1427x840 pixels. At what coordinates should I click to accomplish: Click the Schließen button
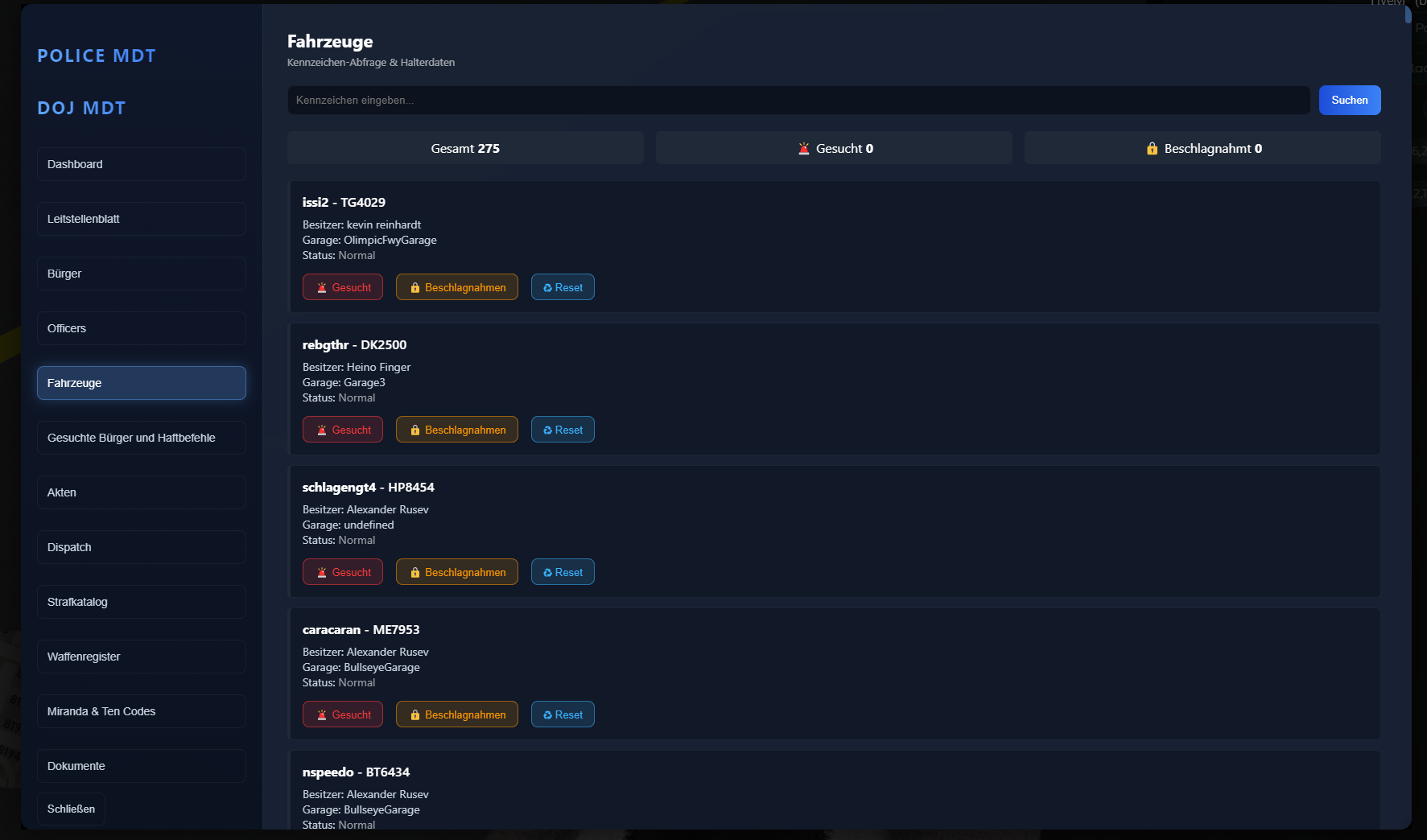[x=71, y=809]
